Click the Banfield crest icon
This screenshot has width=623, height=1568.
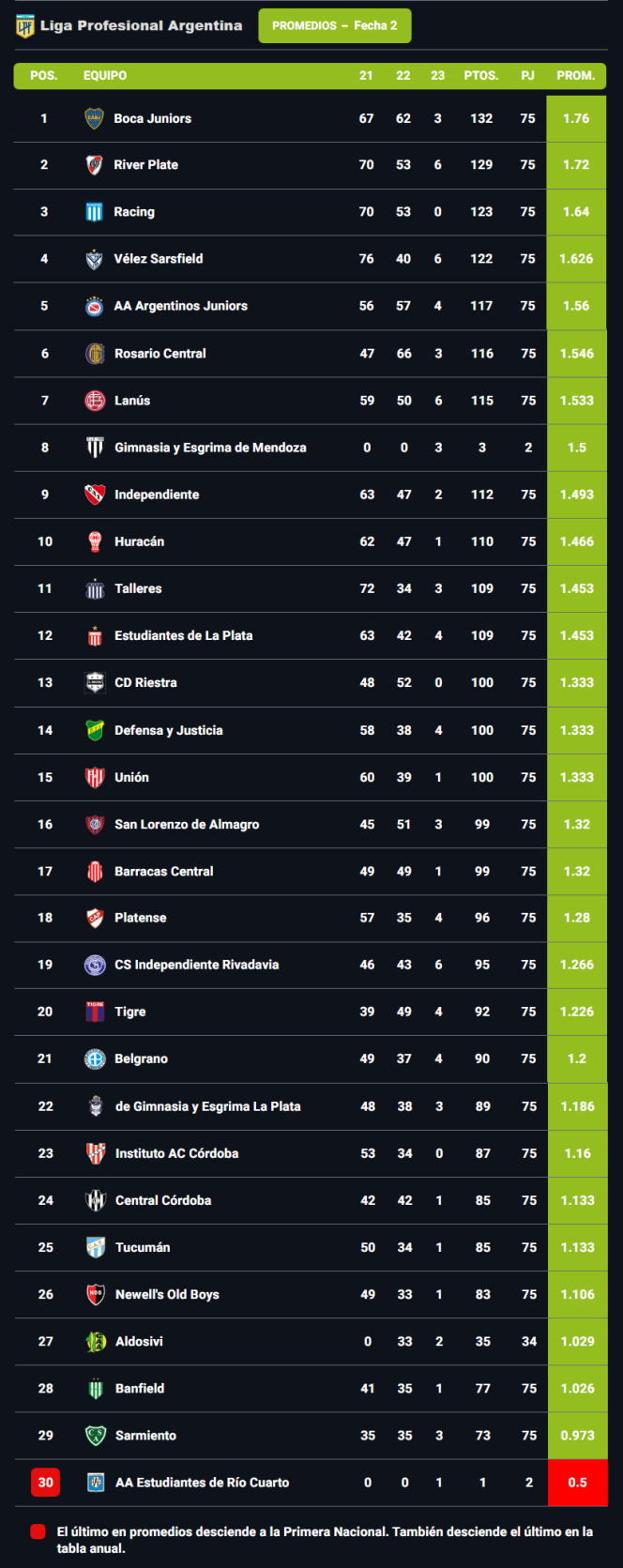(x=96, y=1388)
